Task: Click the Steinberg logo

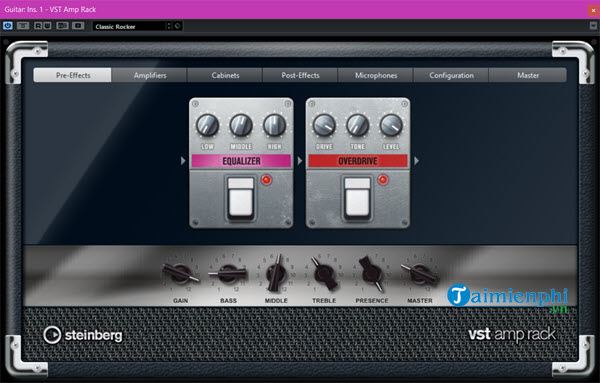Action: click(x=83, y=335)
